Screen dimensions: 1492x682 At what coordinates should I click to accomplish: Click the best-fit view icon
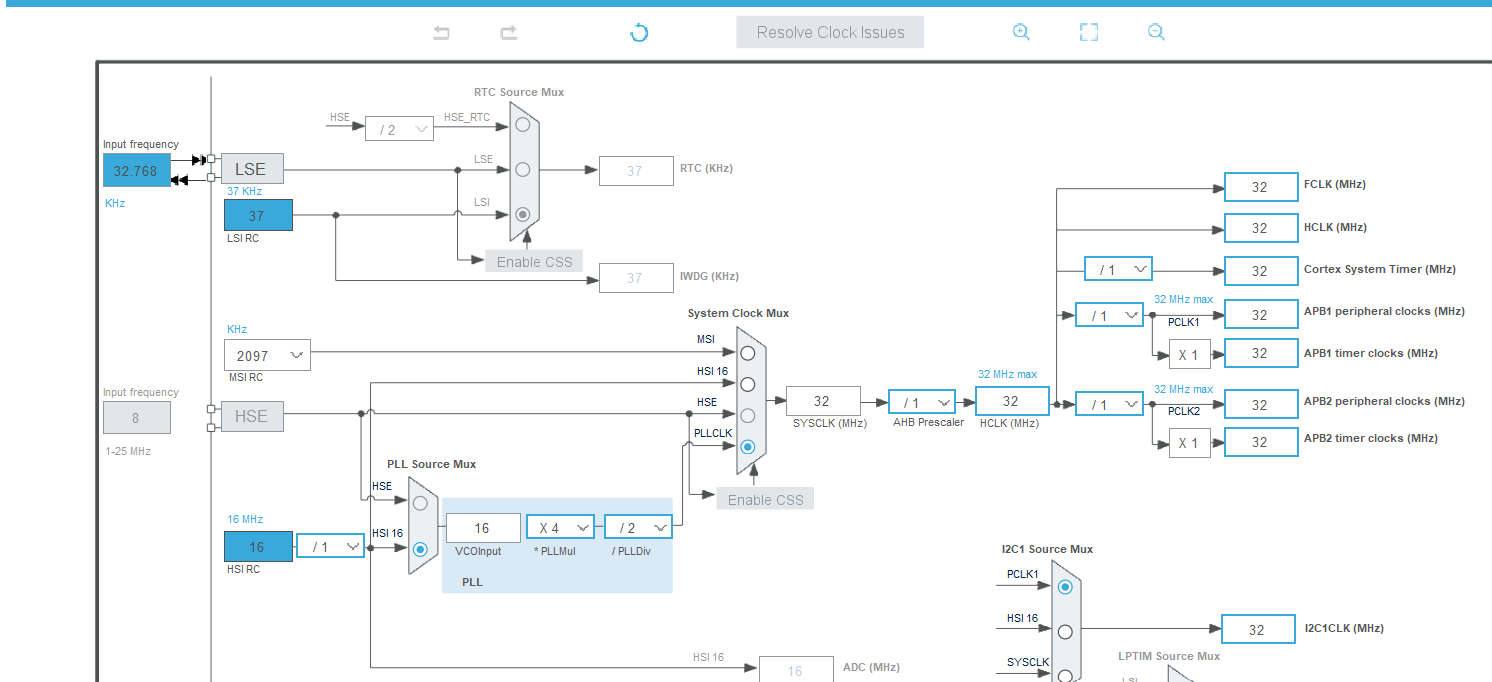[1088, 32]
